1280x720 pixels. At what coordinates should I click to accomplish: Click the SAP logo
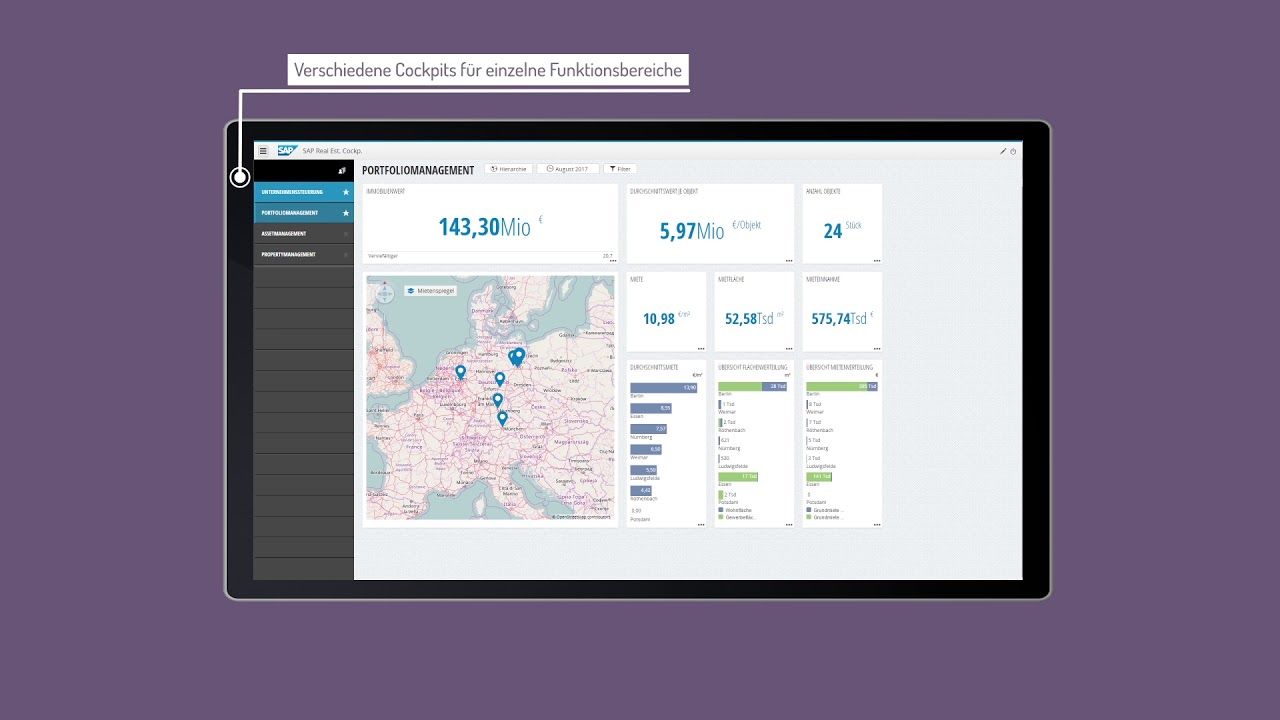coord(287,151)
